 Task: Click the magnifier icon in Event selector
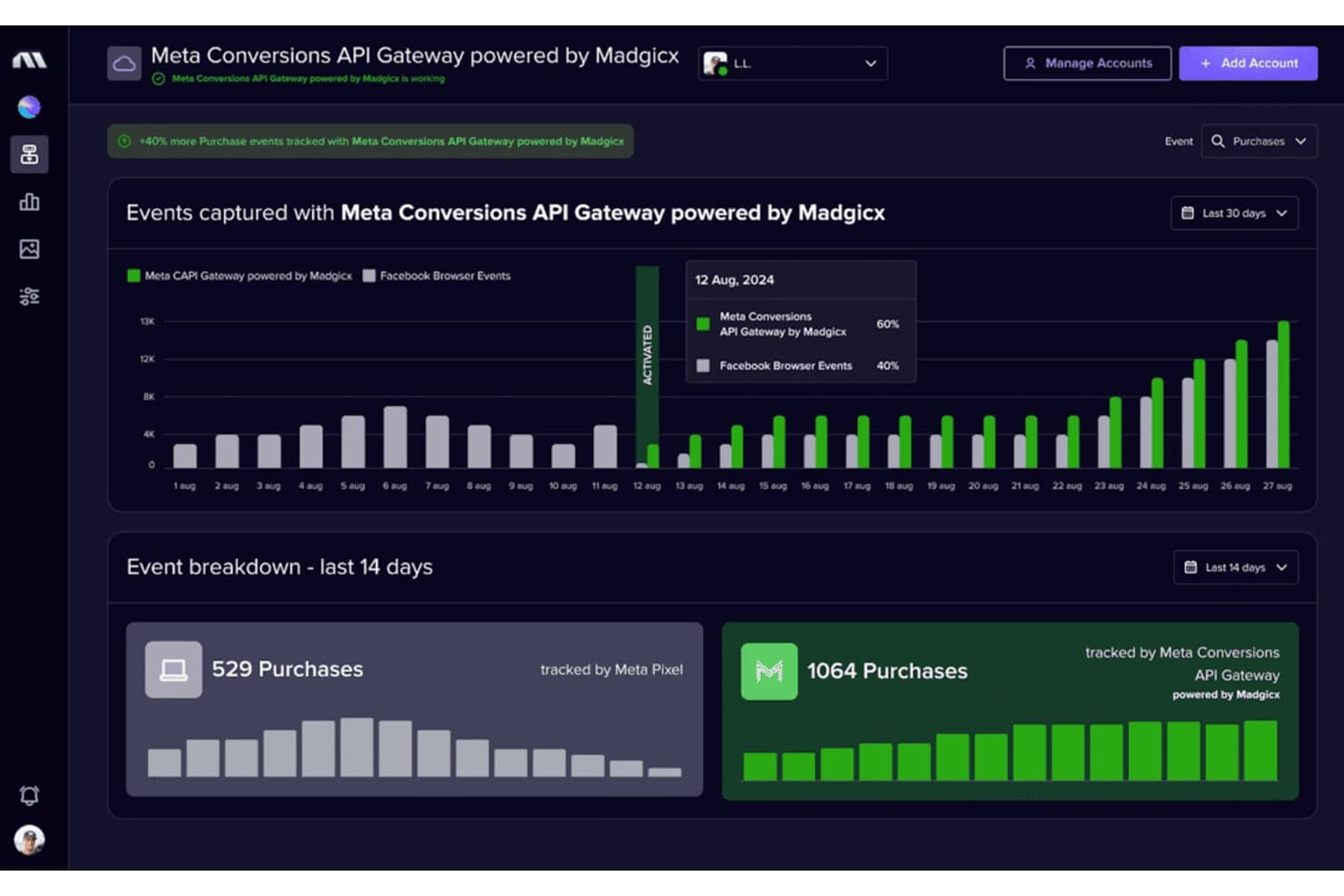[x=1218, y=141]
